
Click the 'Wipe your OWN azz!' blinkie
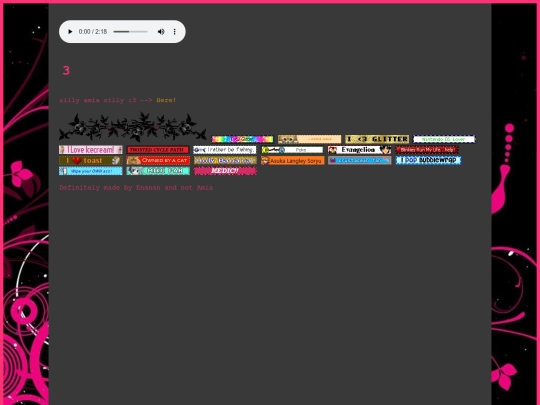click(91, 171)
